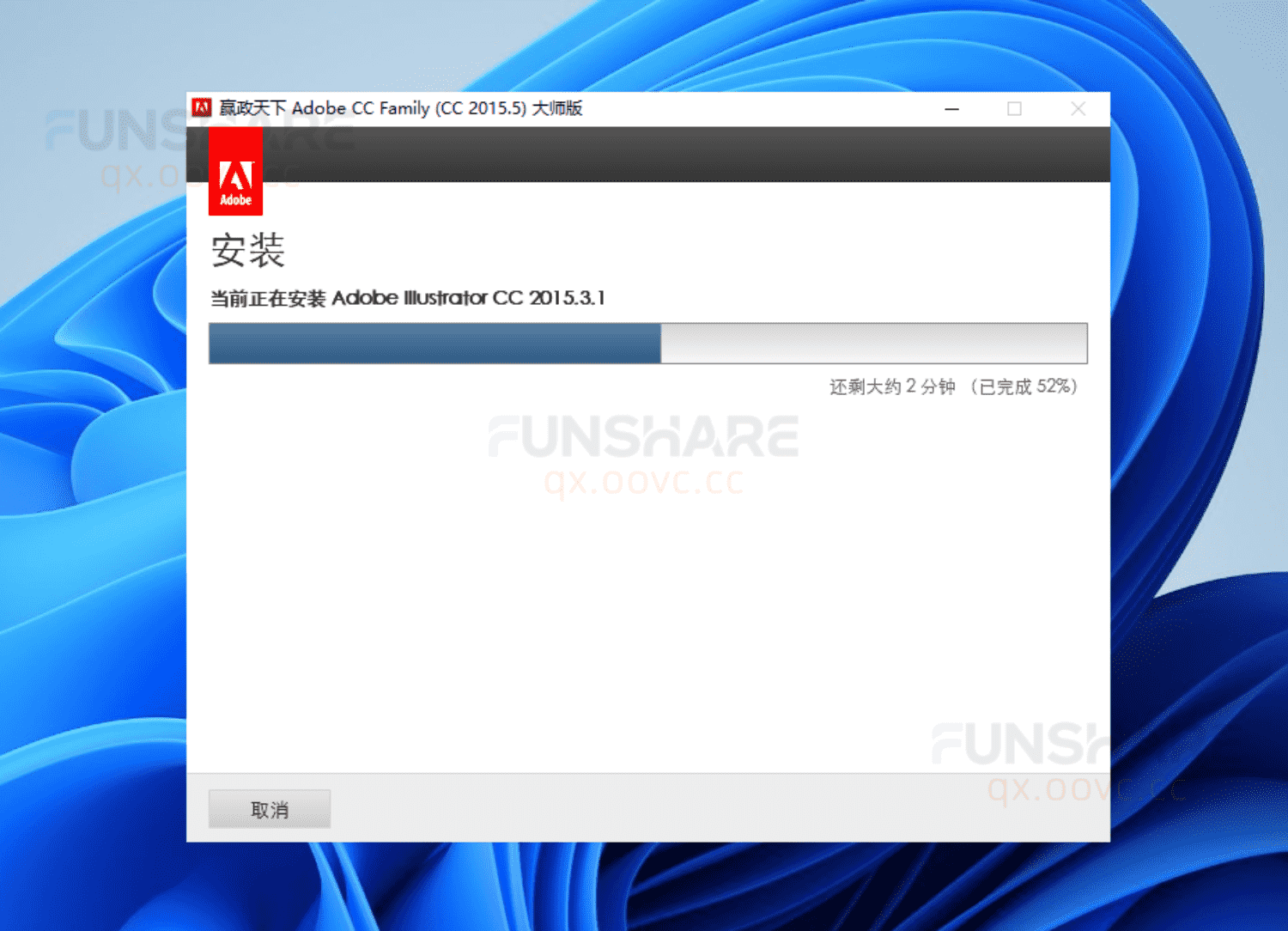
Task: Click the disabled maximize button in title bar
Action: (x=1015, y=109)
